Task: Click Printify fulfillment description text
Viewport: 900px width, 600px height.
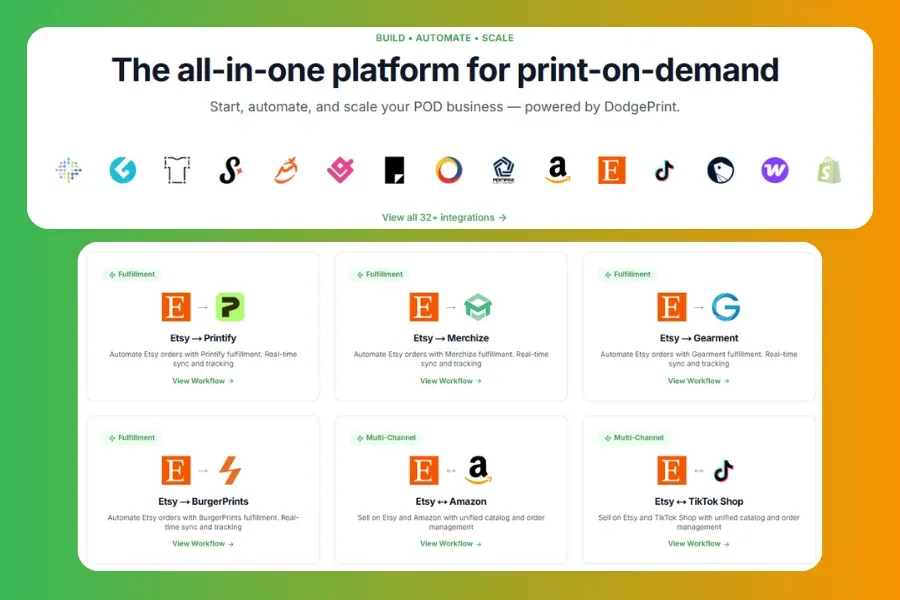Action: (203, 359)
